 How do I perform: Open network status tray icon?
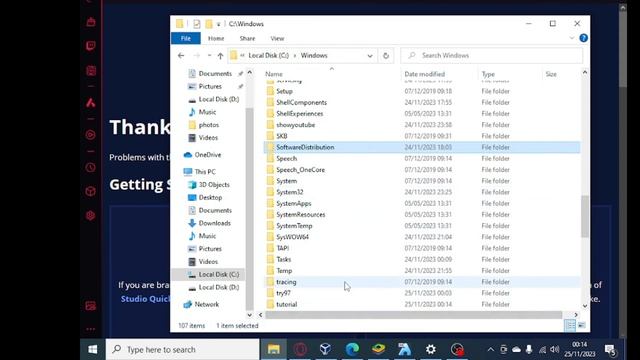tap(542, 349)
